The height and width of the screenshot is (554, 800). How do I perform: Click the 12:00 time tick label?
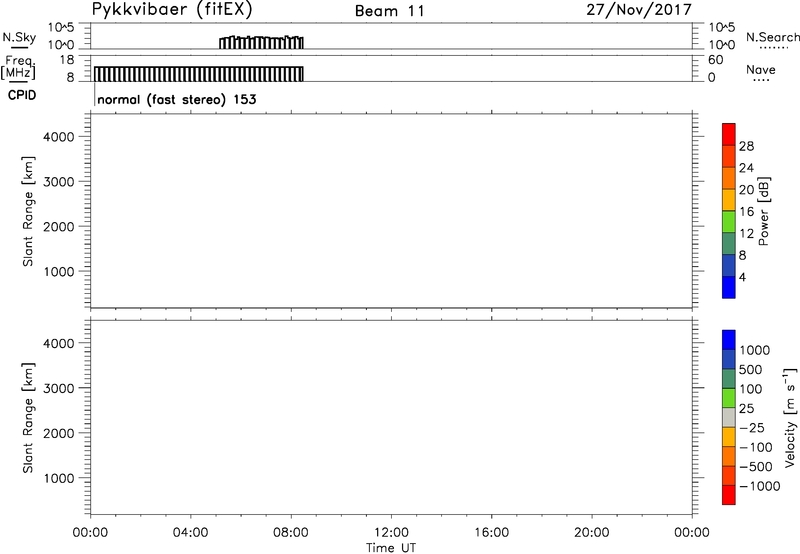(391, 533)
